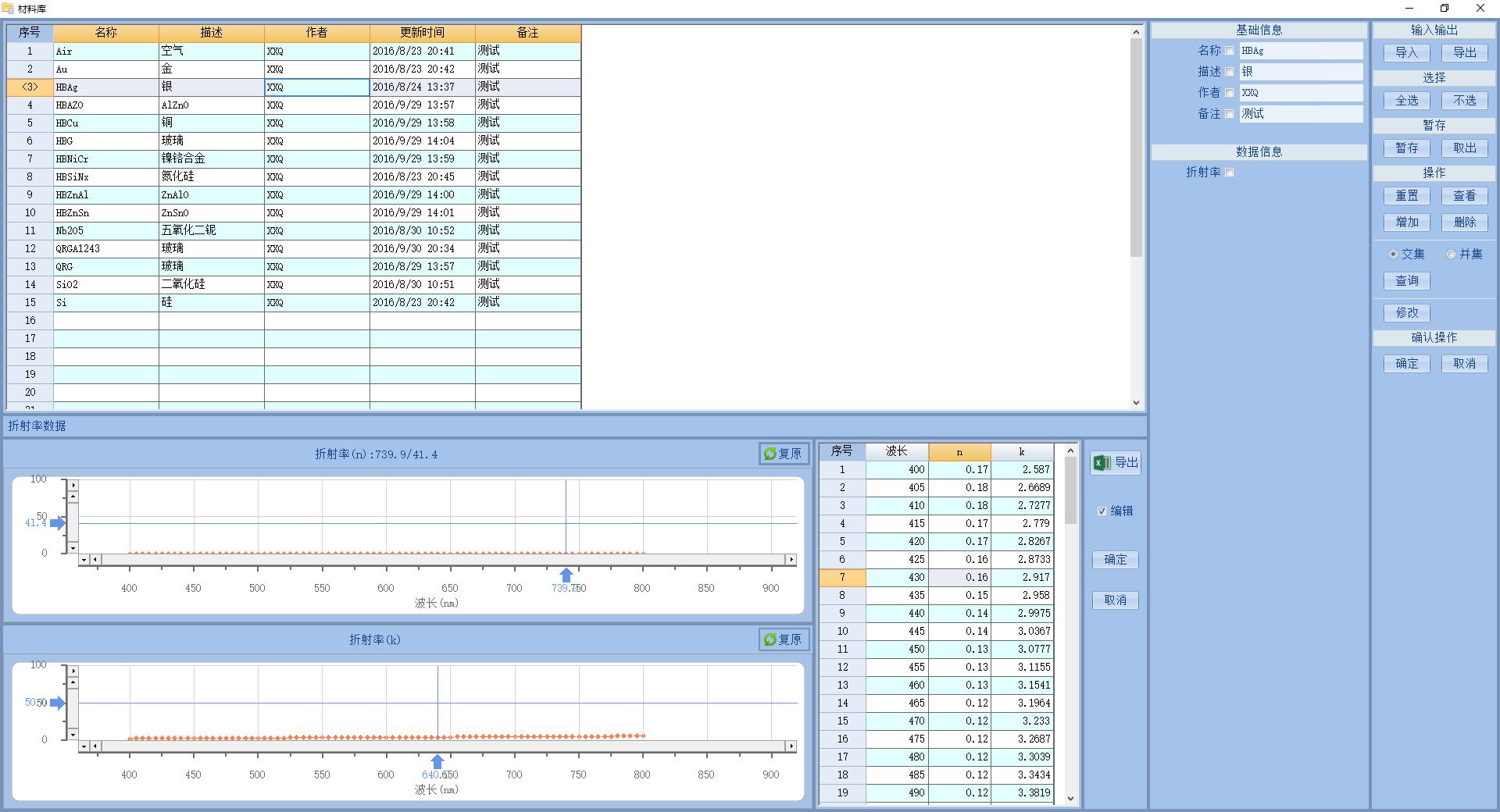The image size is (1500, 812).
Task: Select the Air material row
Action: [294, 52]
